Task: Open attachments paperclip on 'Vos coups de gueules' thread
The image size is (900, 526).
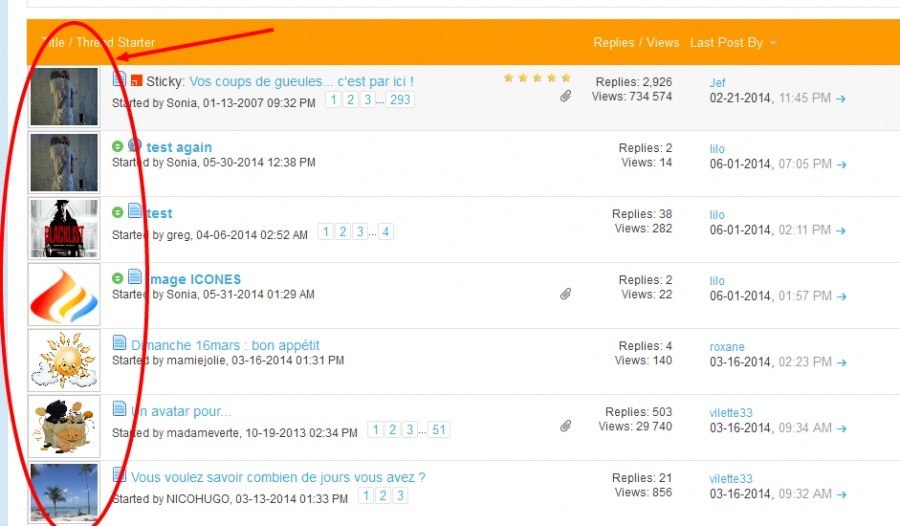Action: click(x=565, y=97)
